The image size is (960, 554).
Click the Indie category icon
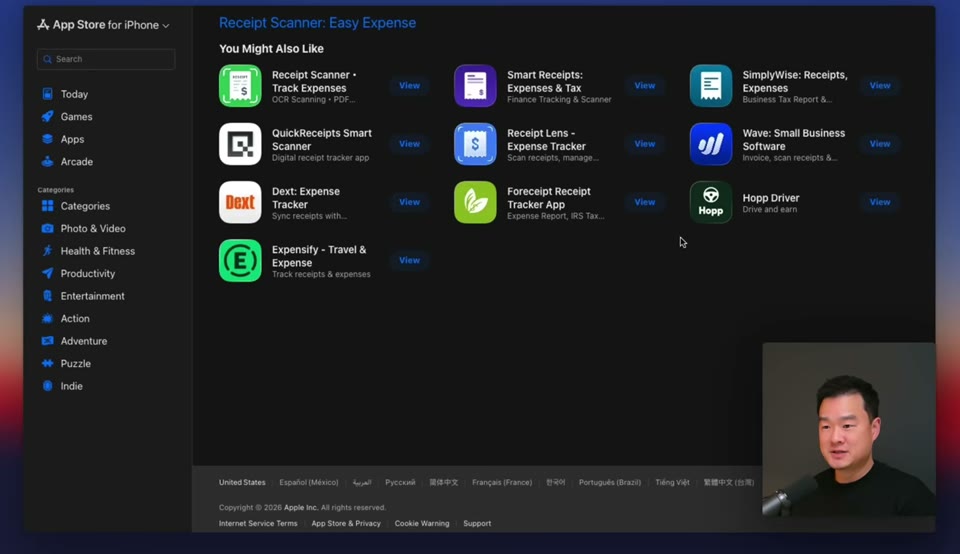click(47, 386)
